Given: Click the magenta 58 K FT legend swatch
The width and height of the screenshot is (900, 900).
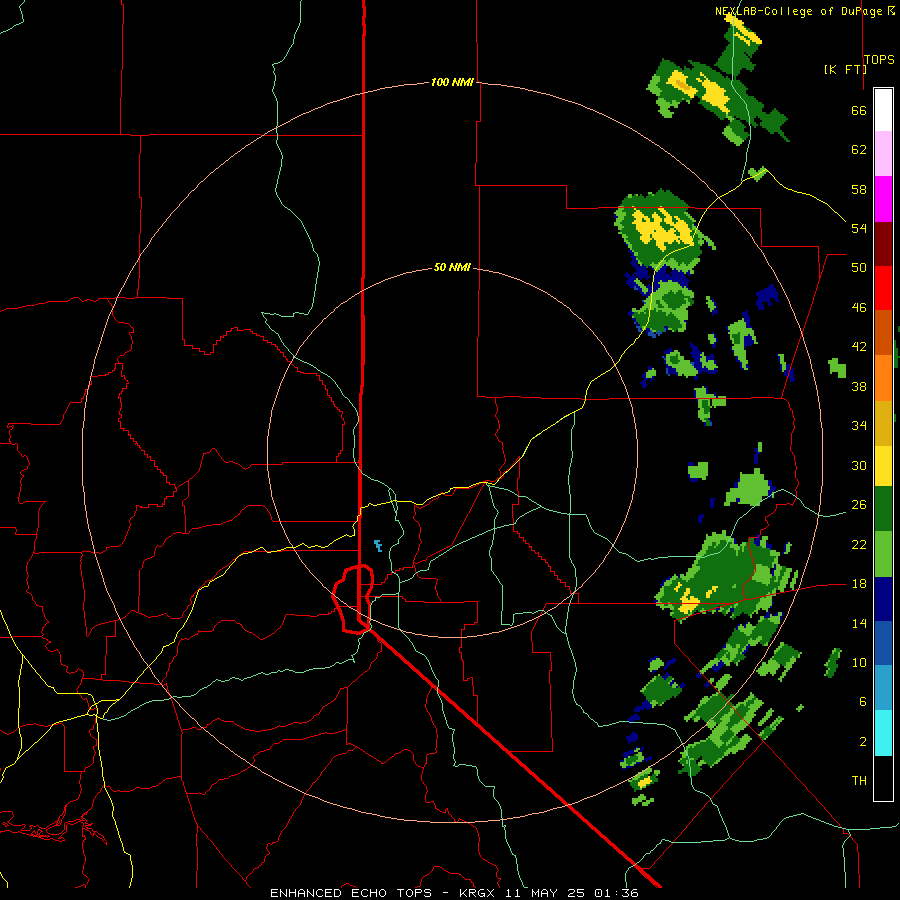Looking at the screenshot, I should click(x=883, y=199).
